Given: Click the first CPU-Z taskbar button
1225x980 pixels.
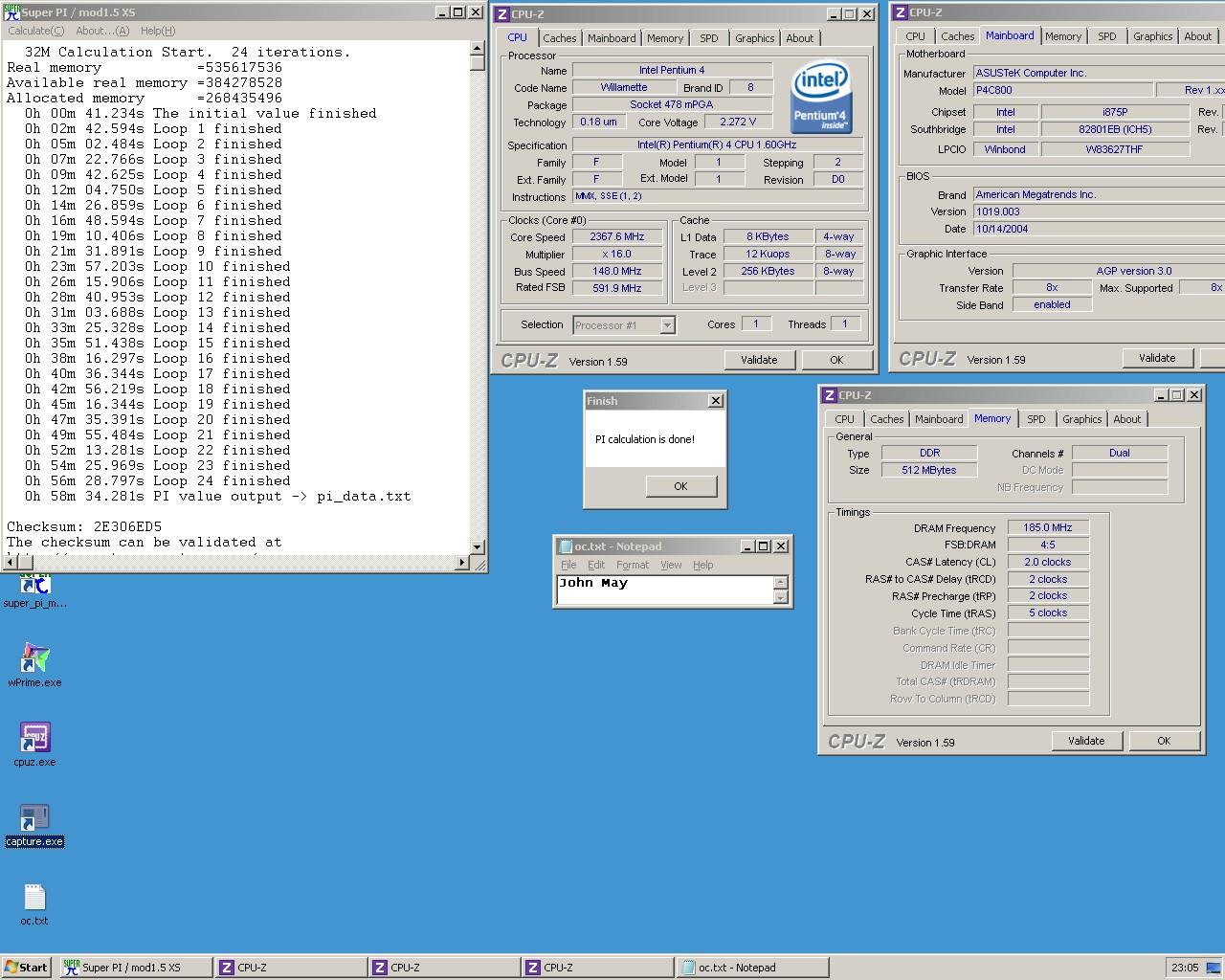Looking at the screenshot, I should coord(290,967).
